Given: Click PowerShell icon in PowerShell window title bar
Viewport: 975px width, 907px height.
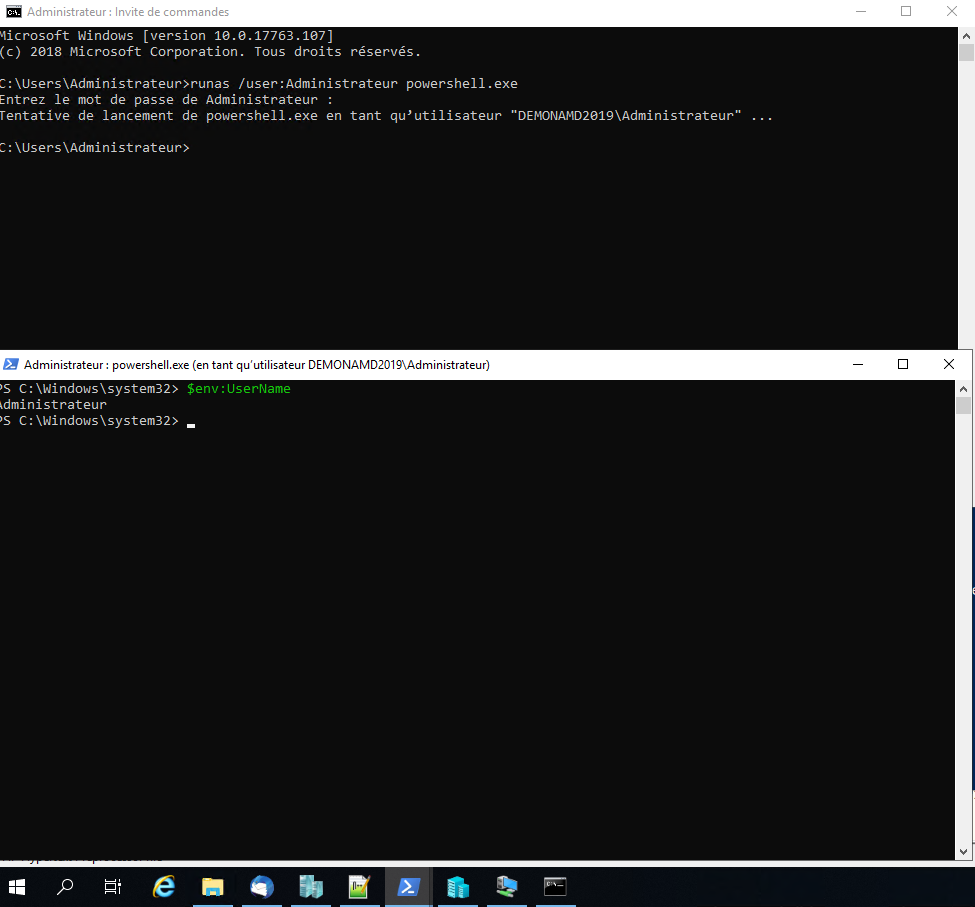Looking at the screenshot, I should (11, 364).
